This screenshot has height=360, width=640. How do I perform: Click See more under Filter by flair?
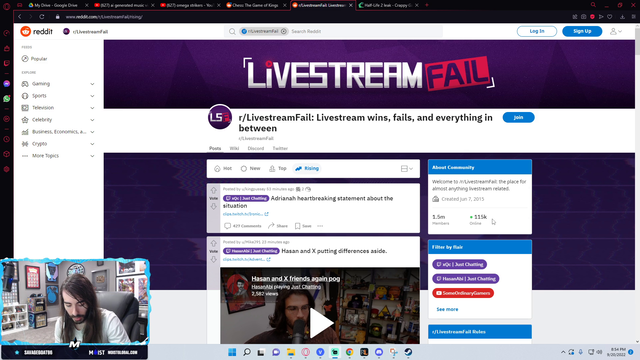(x=447, y=309)
